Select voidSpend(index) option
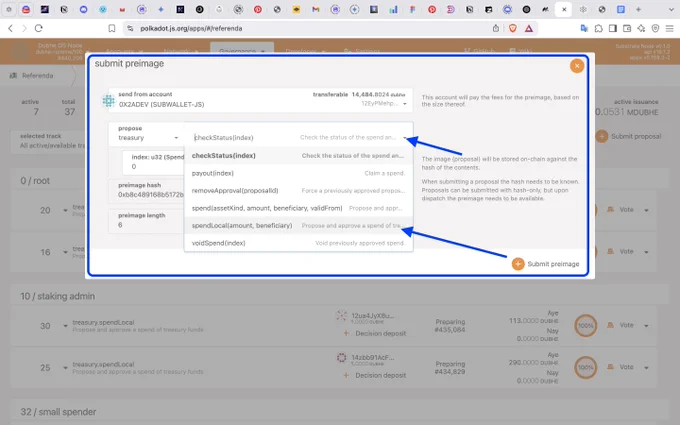 coord(298,243)
